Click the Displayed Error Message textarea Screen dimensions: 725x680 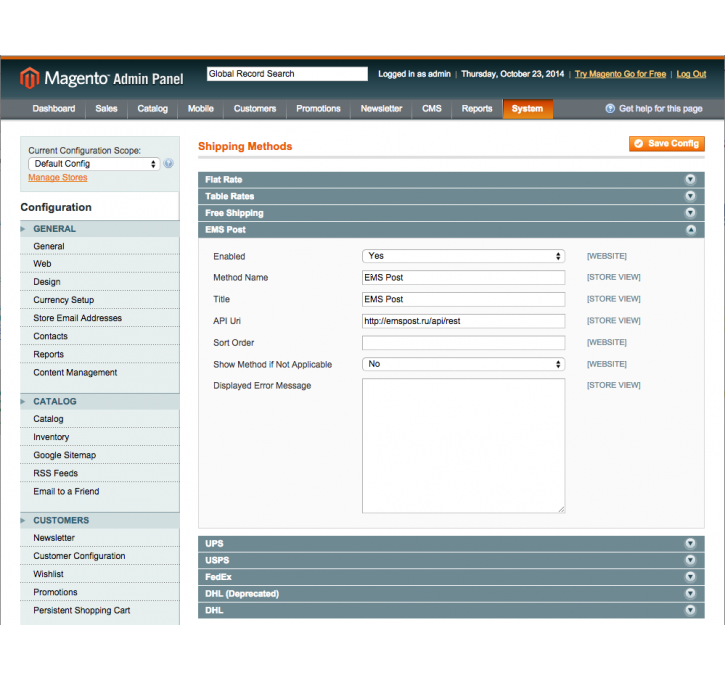pyautogui.click(x=463, y=446)
